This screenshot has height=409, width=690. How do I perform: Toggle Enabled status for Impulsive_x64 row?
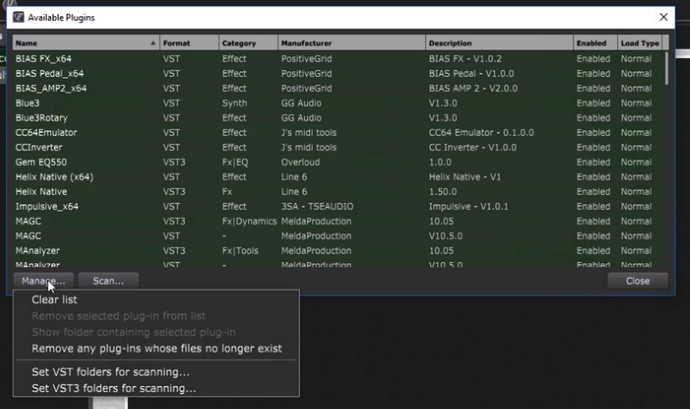[x=593, y=206]
